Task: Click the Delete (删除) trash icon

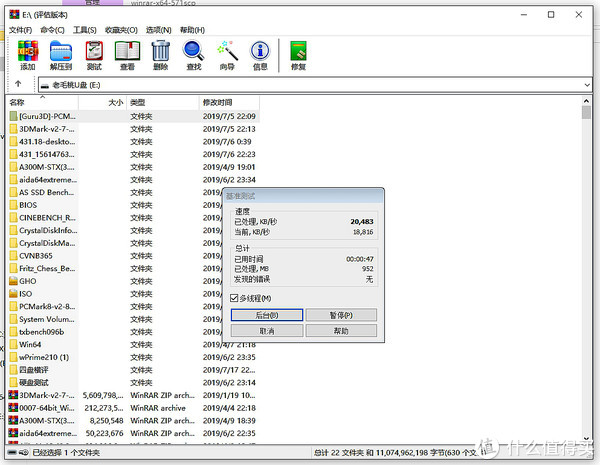Action: 161,55
